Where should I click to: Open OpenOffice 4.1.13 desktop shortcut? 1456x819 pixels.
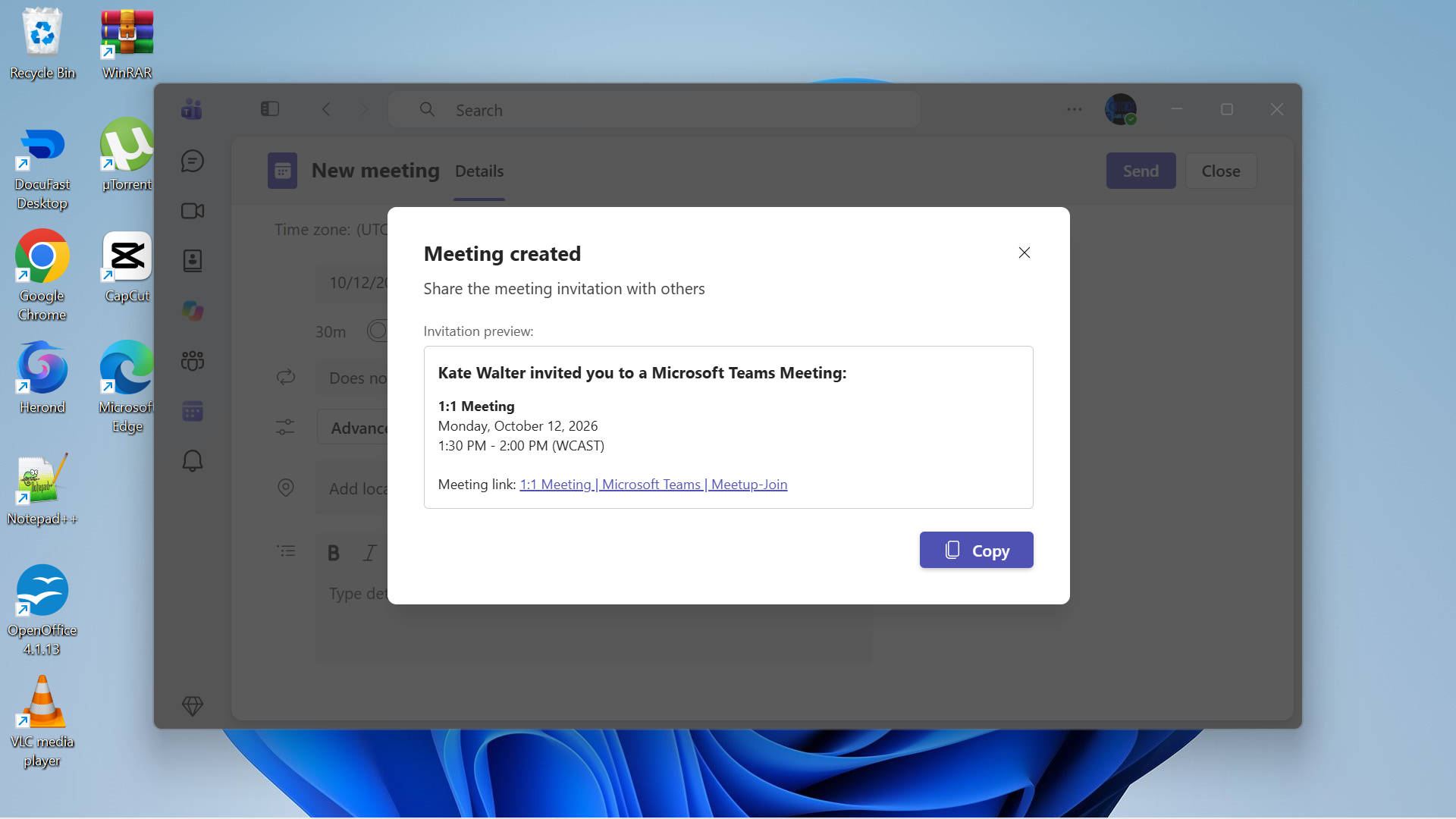click(42, 610)
